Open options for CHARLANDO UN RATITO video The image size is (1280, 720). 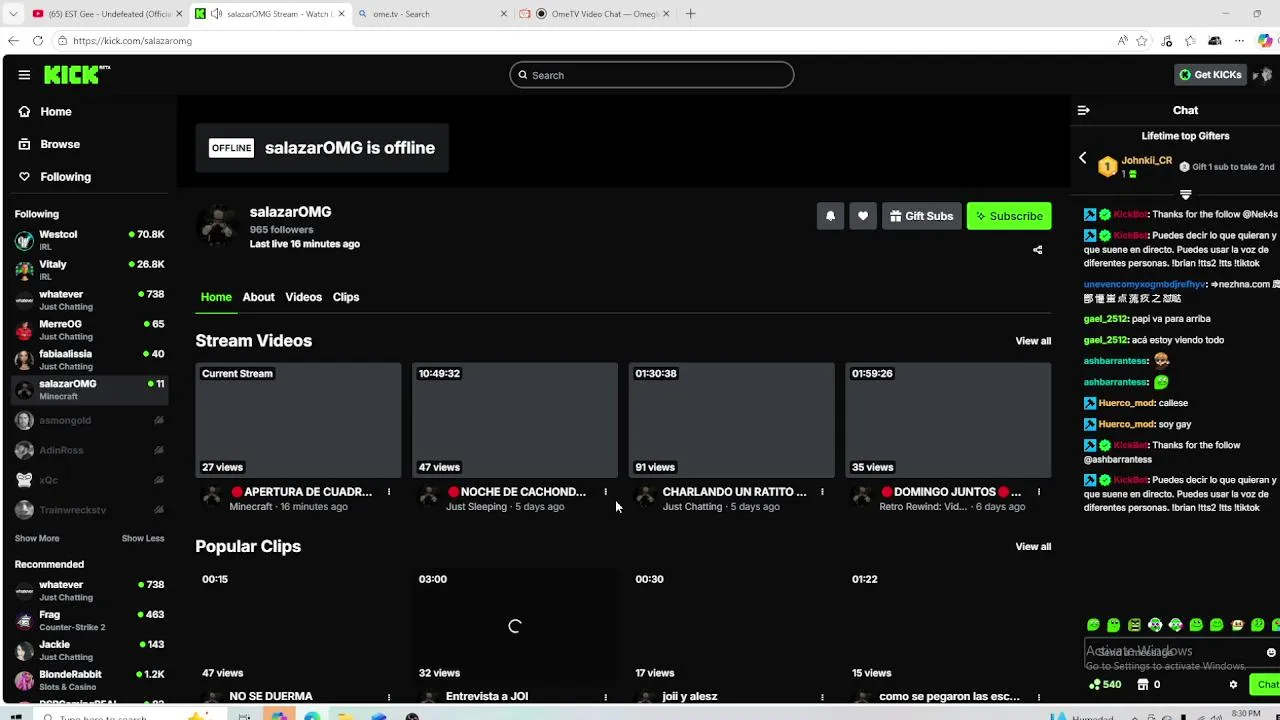[822, 492]
